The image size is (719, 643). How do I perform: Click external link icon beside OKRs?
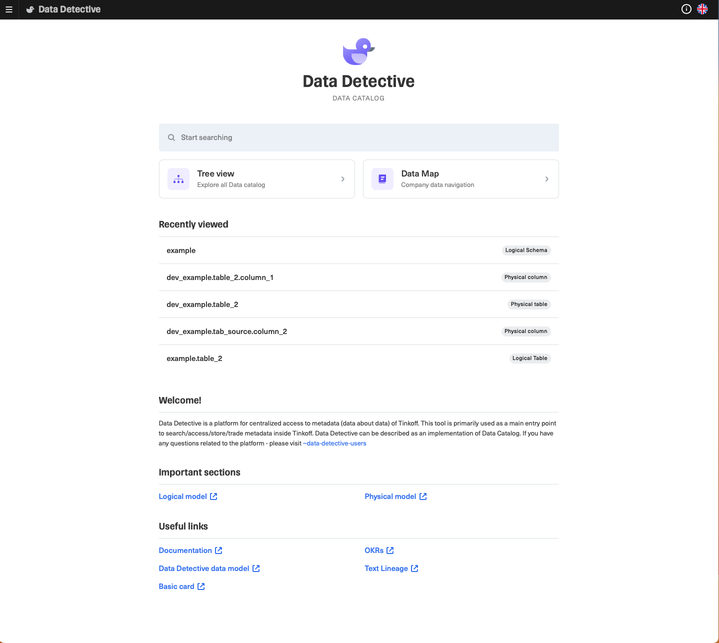pos(390,550)
